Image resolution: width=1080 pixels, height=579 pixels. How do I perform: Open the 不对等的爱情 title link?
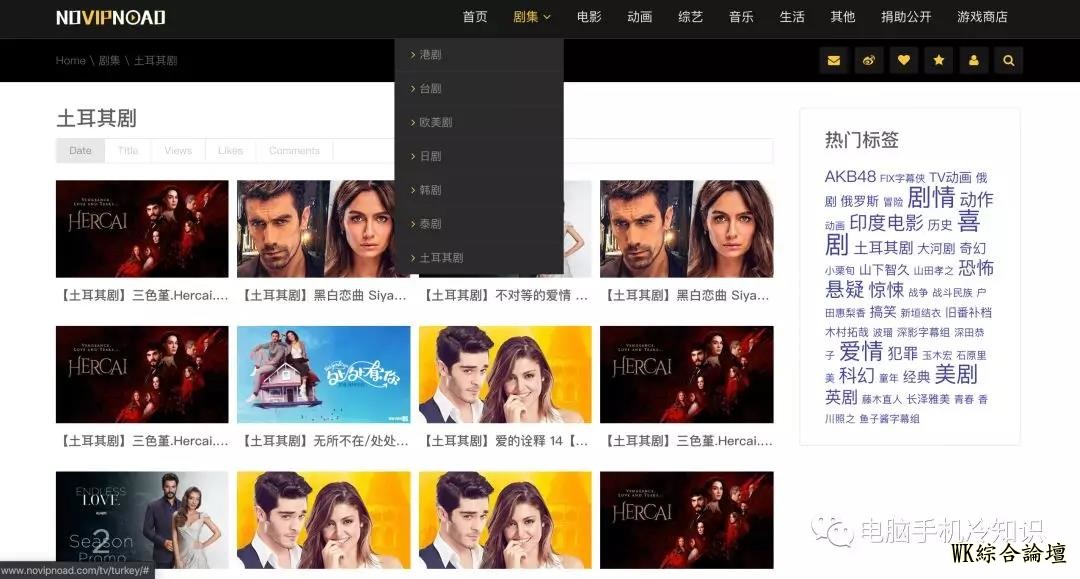pyautogui.click(x=506, y=295)
